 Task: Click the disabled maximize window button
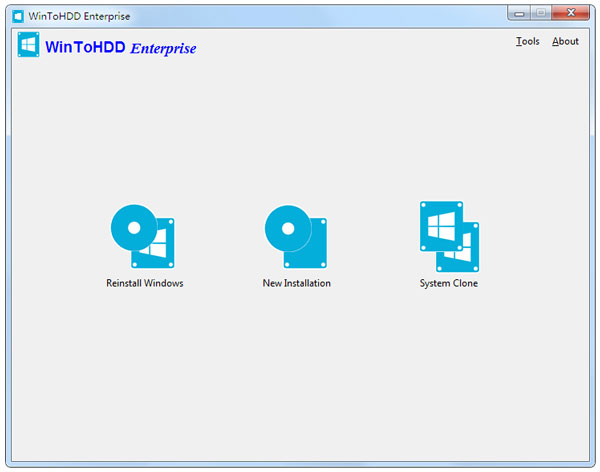(x=541, y=13)
